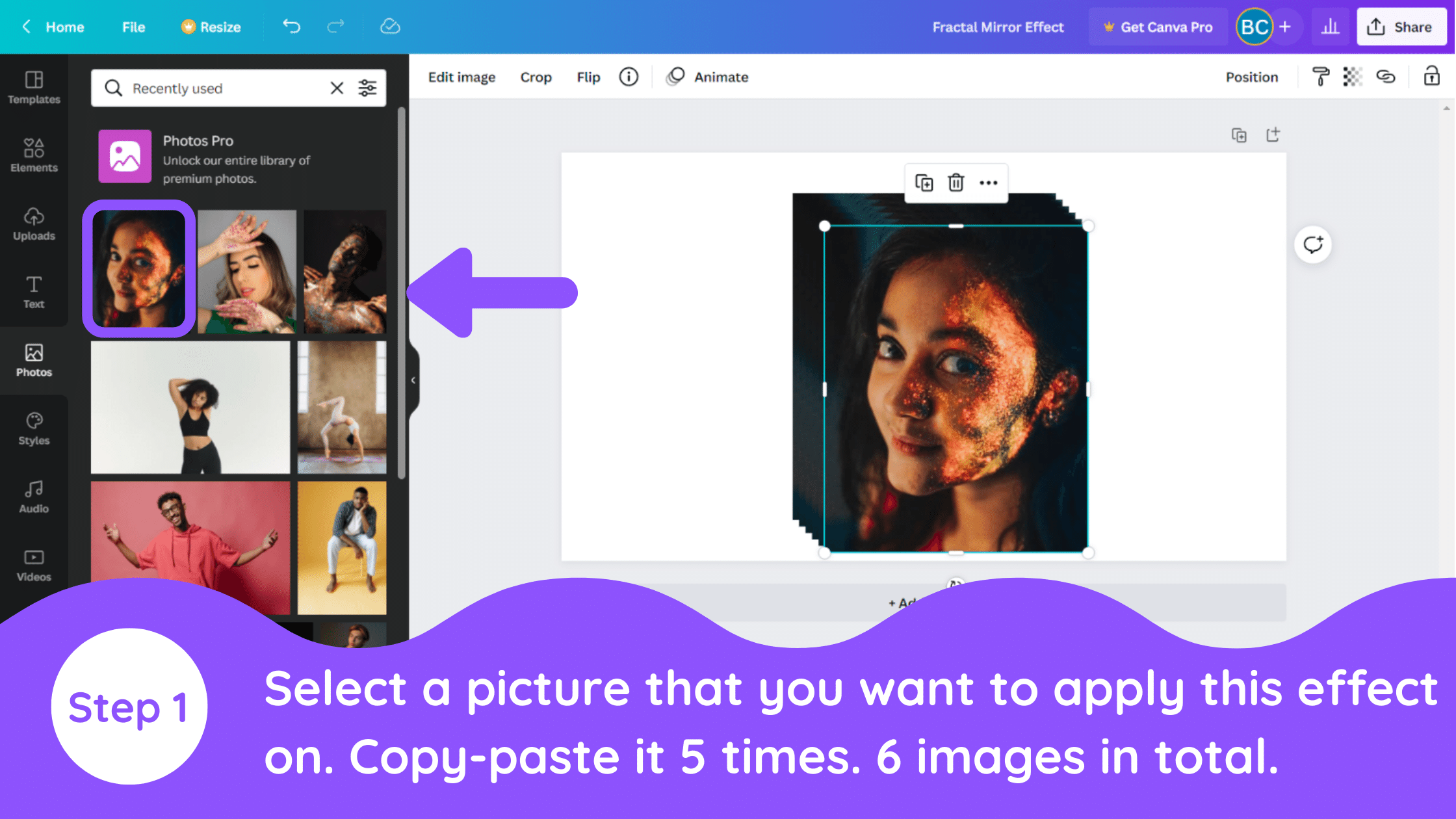Undo the last action
The image size is (1456, 819).
[x=291, y=26]
